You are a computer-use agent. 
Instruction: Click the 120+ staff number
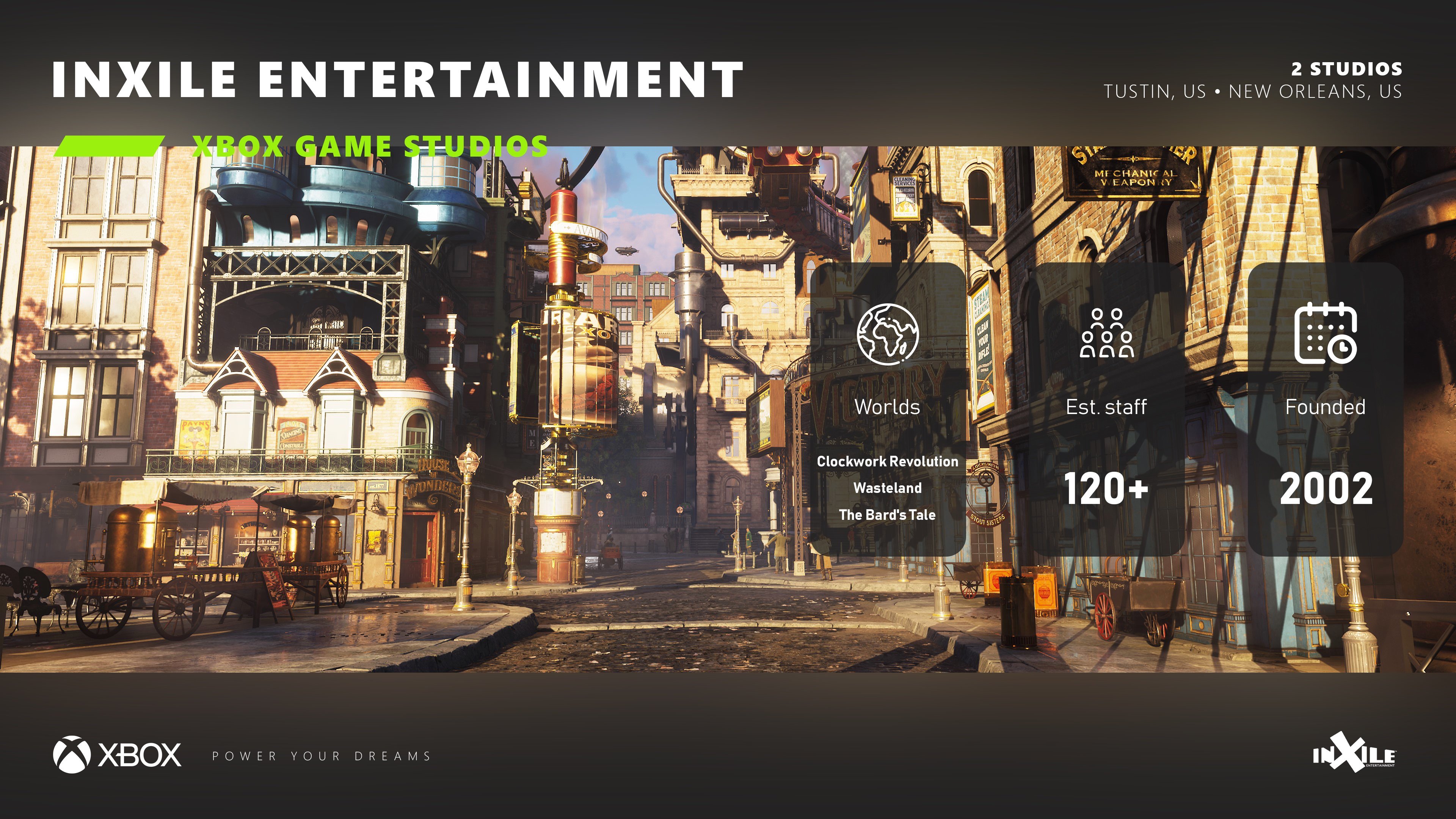[1106, 488]
